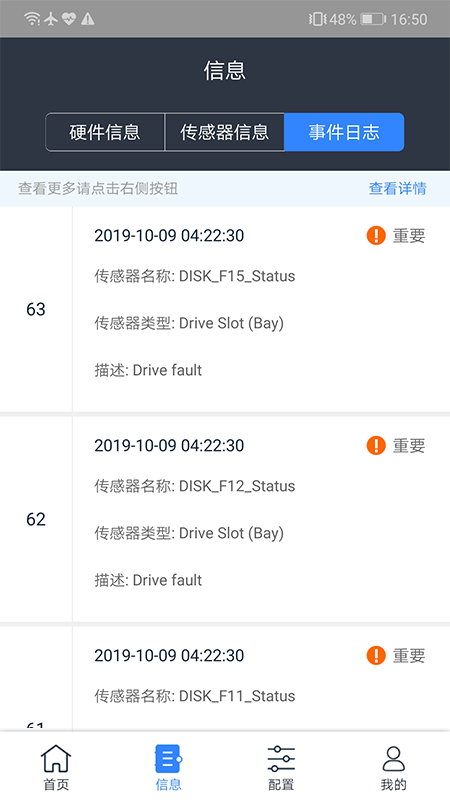Tap the 重要 label on event 63
The image size is (450, 800).
[x=409, y=235]
